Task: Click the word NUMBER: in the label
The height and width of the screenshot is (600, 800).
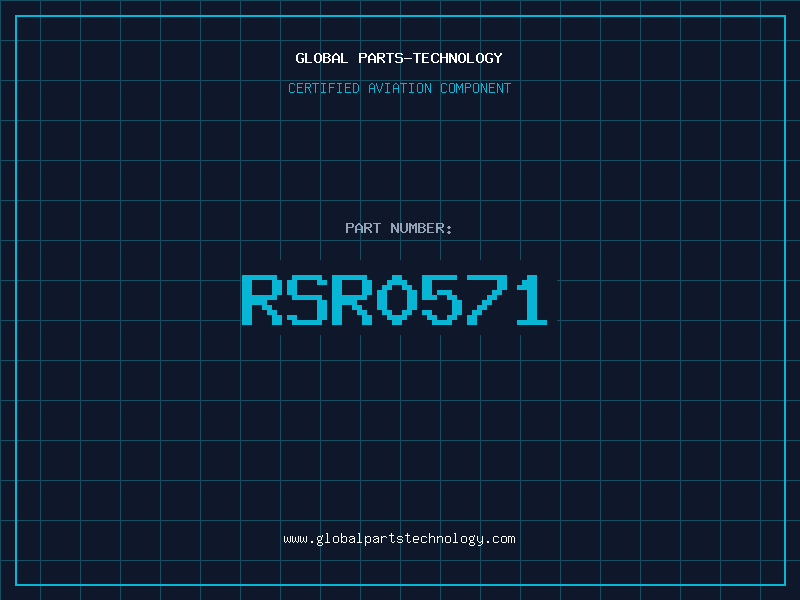Action: click(x=421, y=228)
